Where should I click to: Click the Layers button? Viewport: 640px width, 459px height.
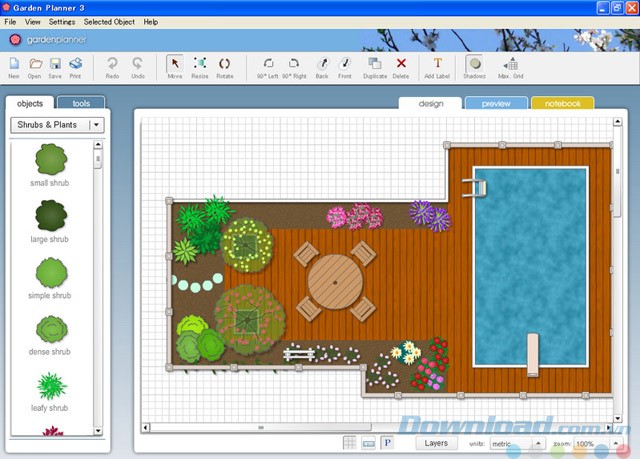point(436,443)
